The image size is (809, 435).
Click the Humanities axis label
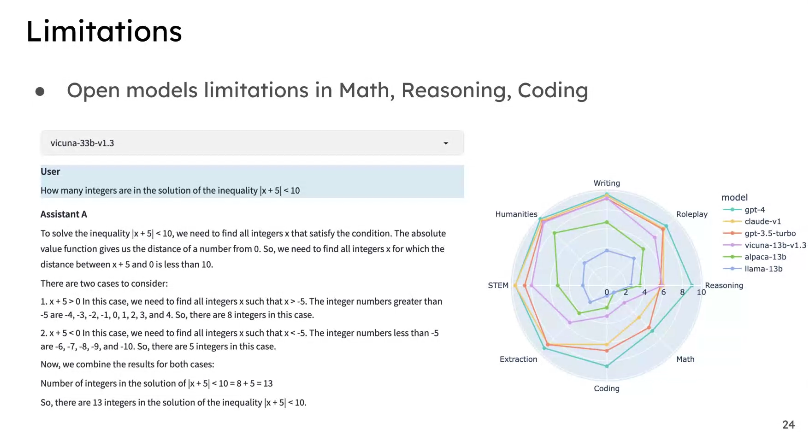coord(516,214)
